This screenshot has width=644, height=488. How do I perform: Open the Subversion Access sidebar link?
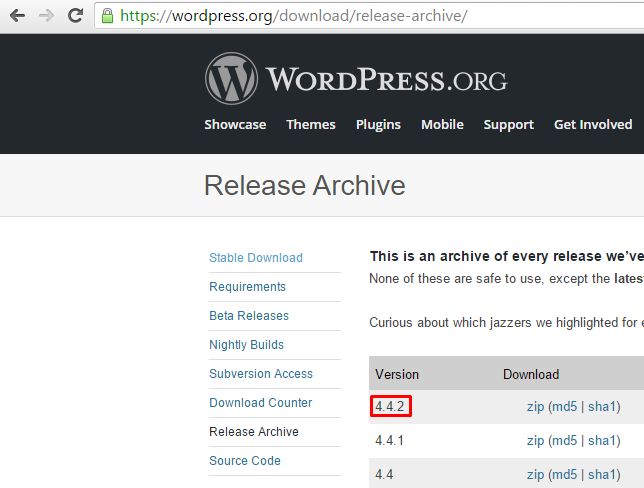point(261,373)
